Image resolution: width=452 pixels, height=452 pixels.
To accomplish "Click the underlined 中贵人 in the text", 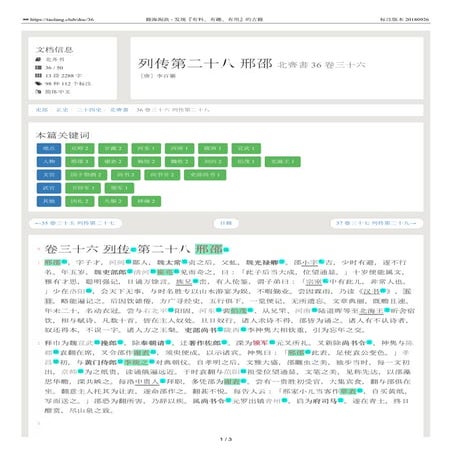I will (x=147, y=381).
